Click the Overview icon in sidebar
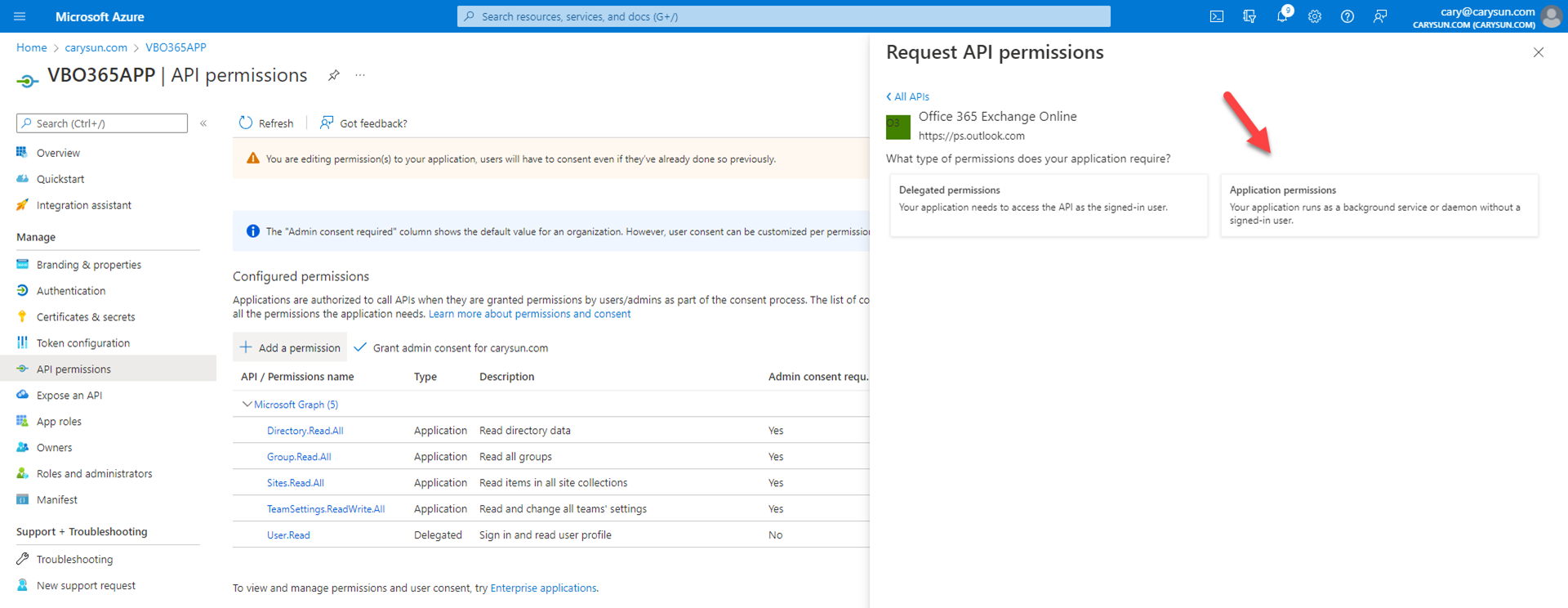Image resolution: width=1568 pixels, height=608 pixels. (22, 152)
